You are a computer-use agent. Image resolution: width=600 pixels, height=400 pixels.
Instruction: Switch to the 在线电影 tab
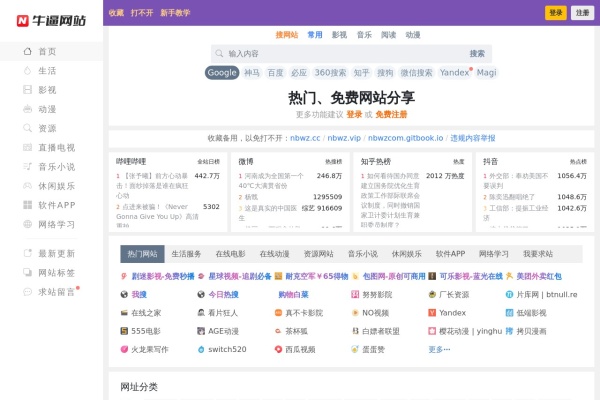point(230,254)
